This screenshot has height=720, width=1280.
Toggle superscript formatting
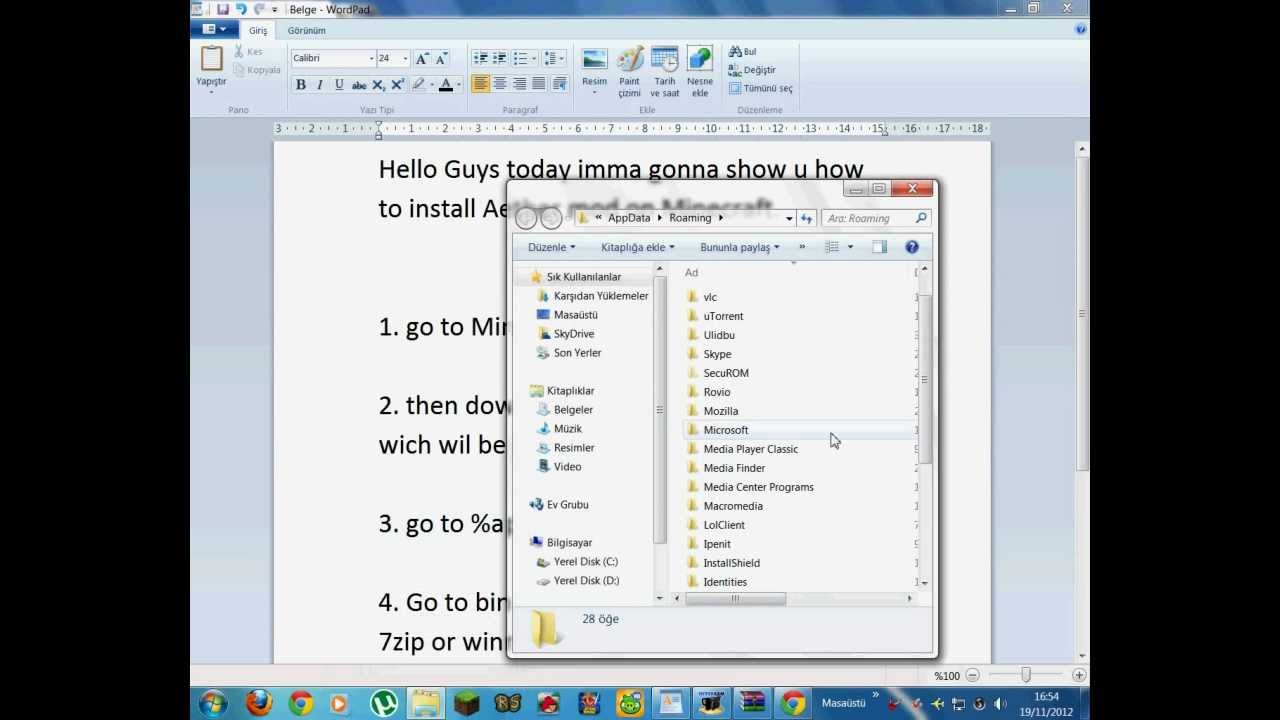pyautogui.click(x=397, y=85)
